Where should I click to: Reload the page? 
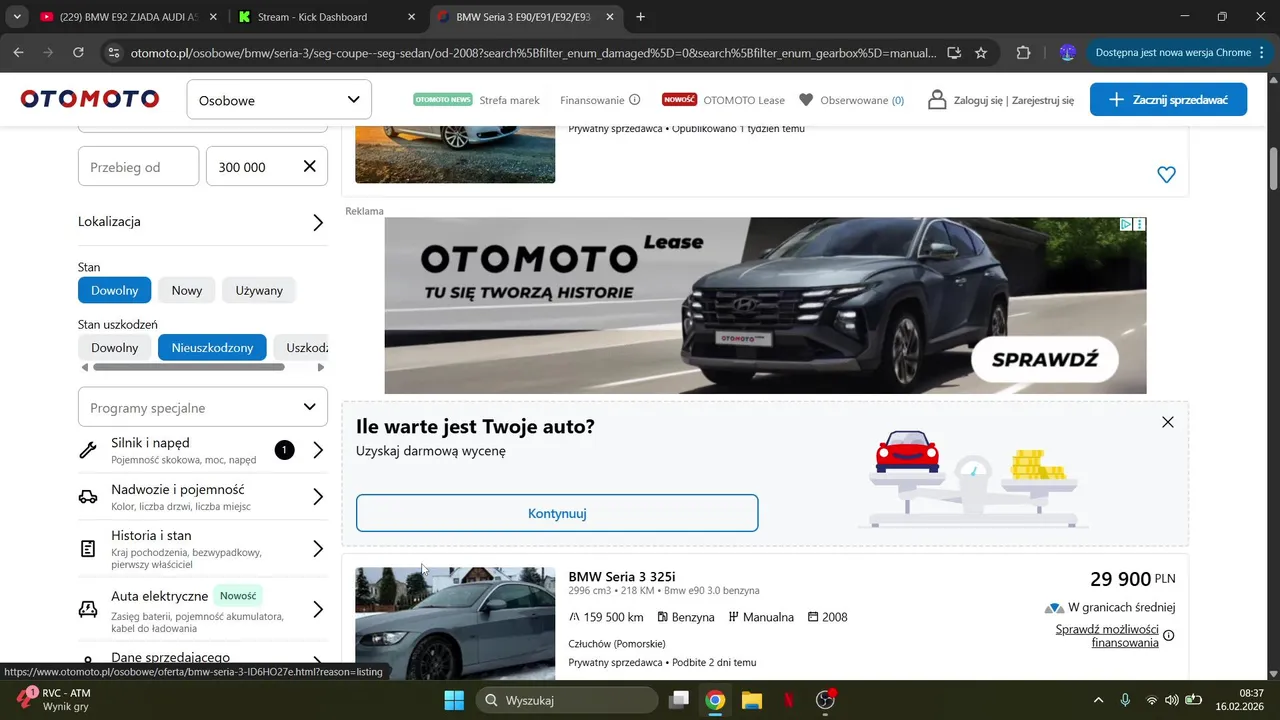(79, 53)
